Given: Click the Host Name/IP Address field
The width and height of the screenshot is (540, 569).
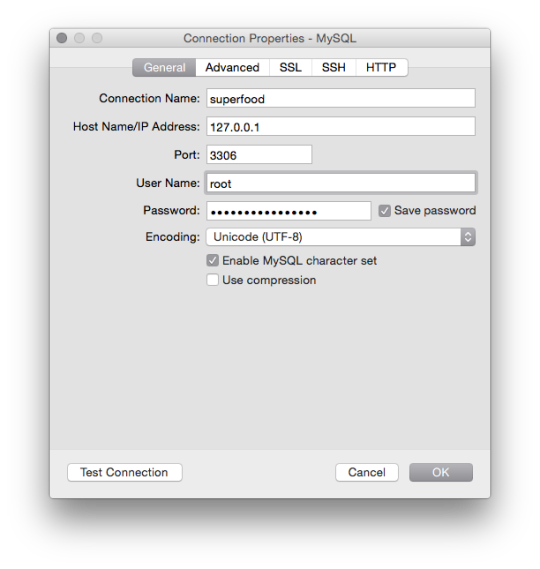Looking at the screenshot, I should pos(341,127).
